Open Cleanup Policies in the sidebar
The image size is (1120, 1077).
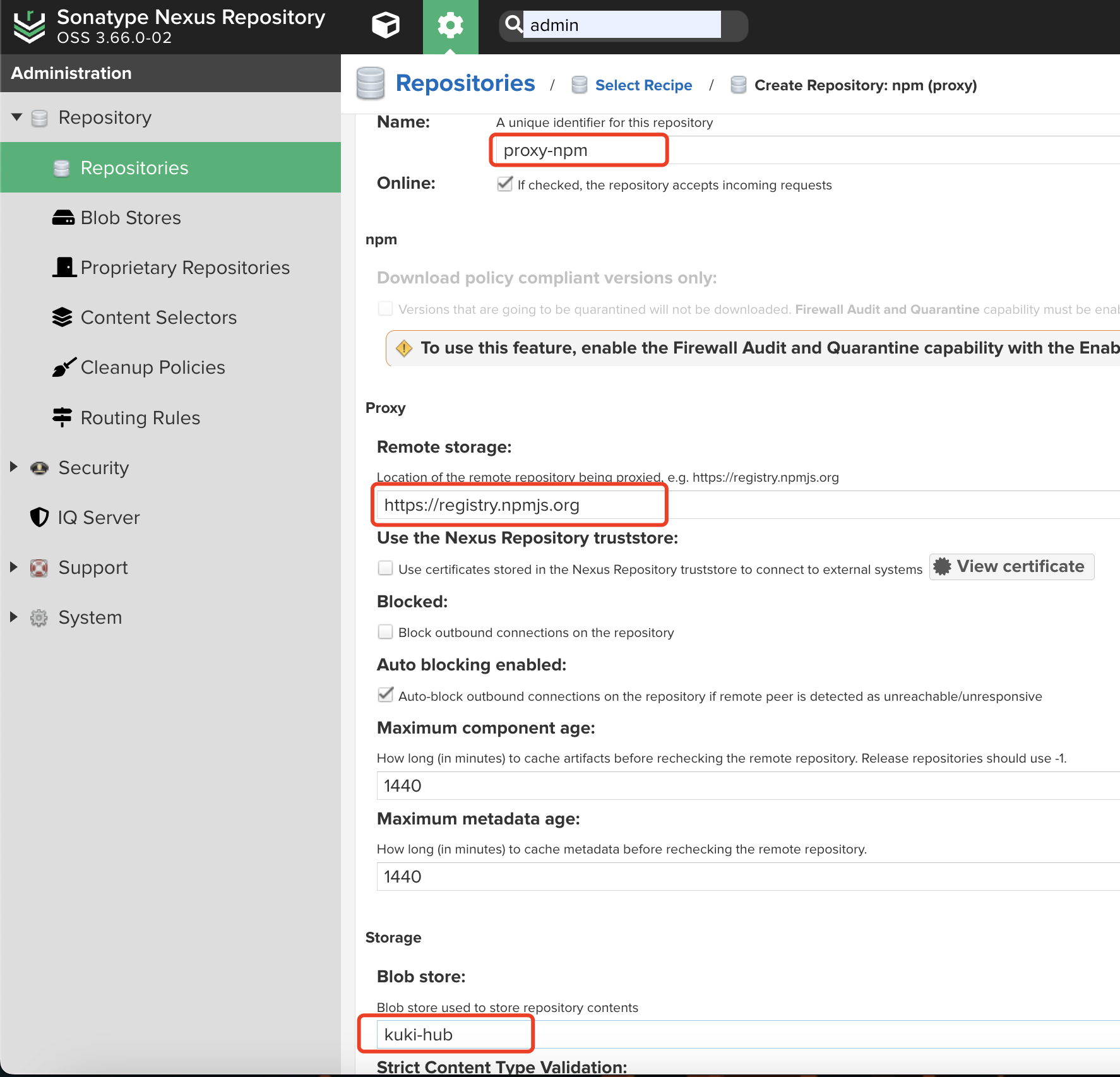click(170, 367)
